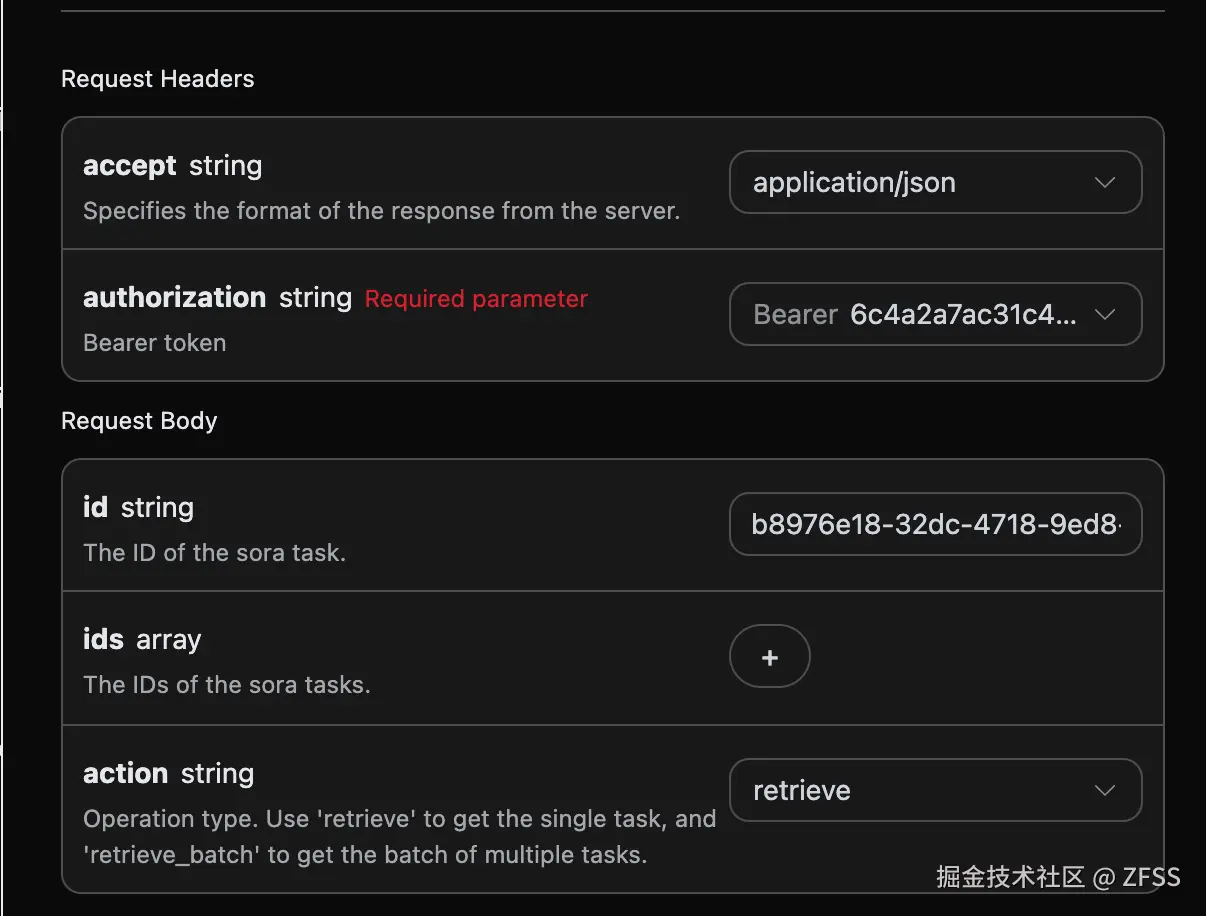Click into the sora task id input field
This screenshot has width=1206, height=916.
click(x=934, y=524)
